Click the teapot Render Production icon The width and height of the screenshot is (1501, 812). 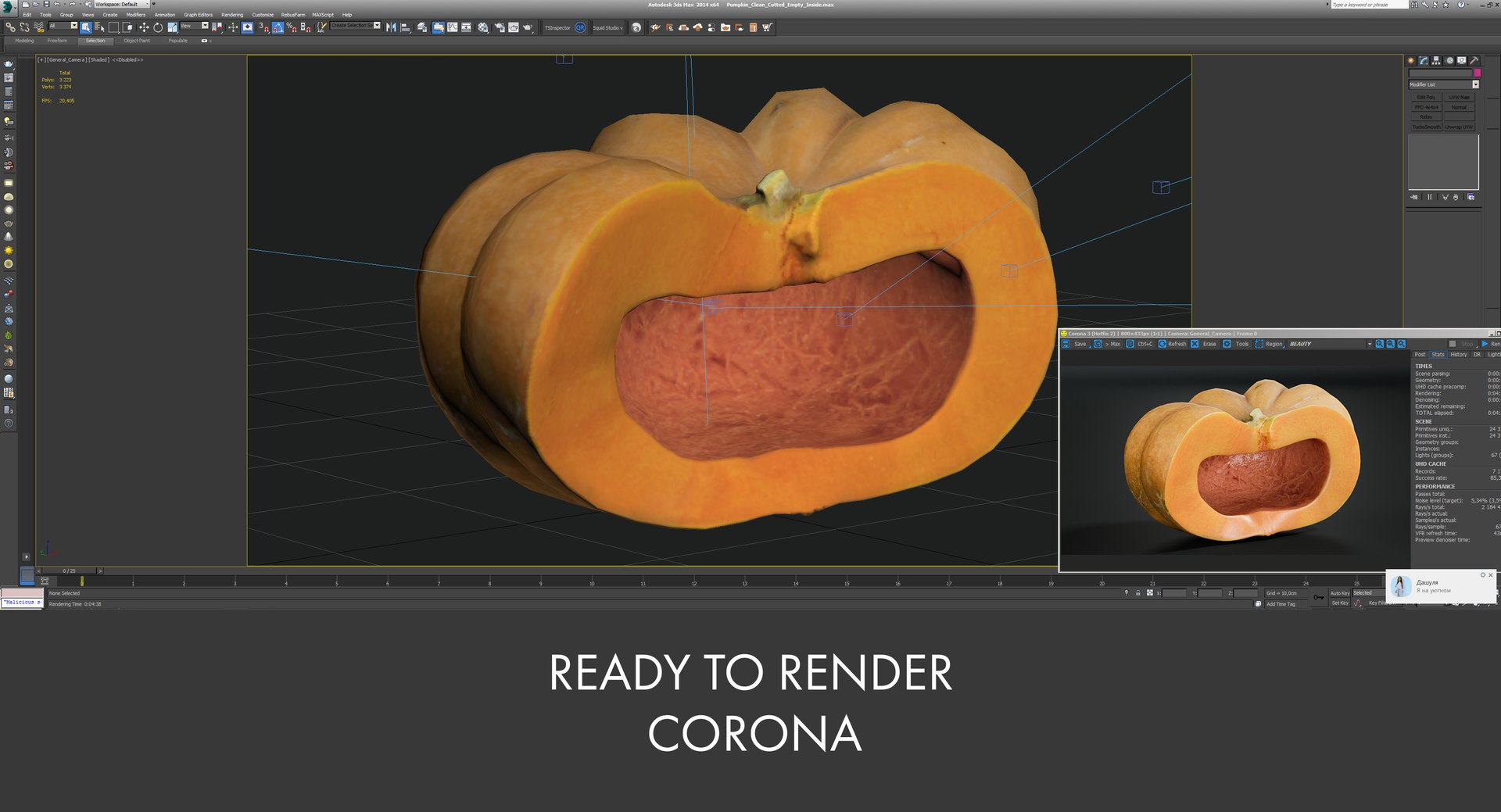tap(528, 27)
